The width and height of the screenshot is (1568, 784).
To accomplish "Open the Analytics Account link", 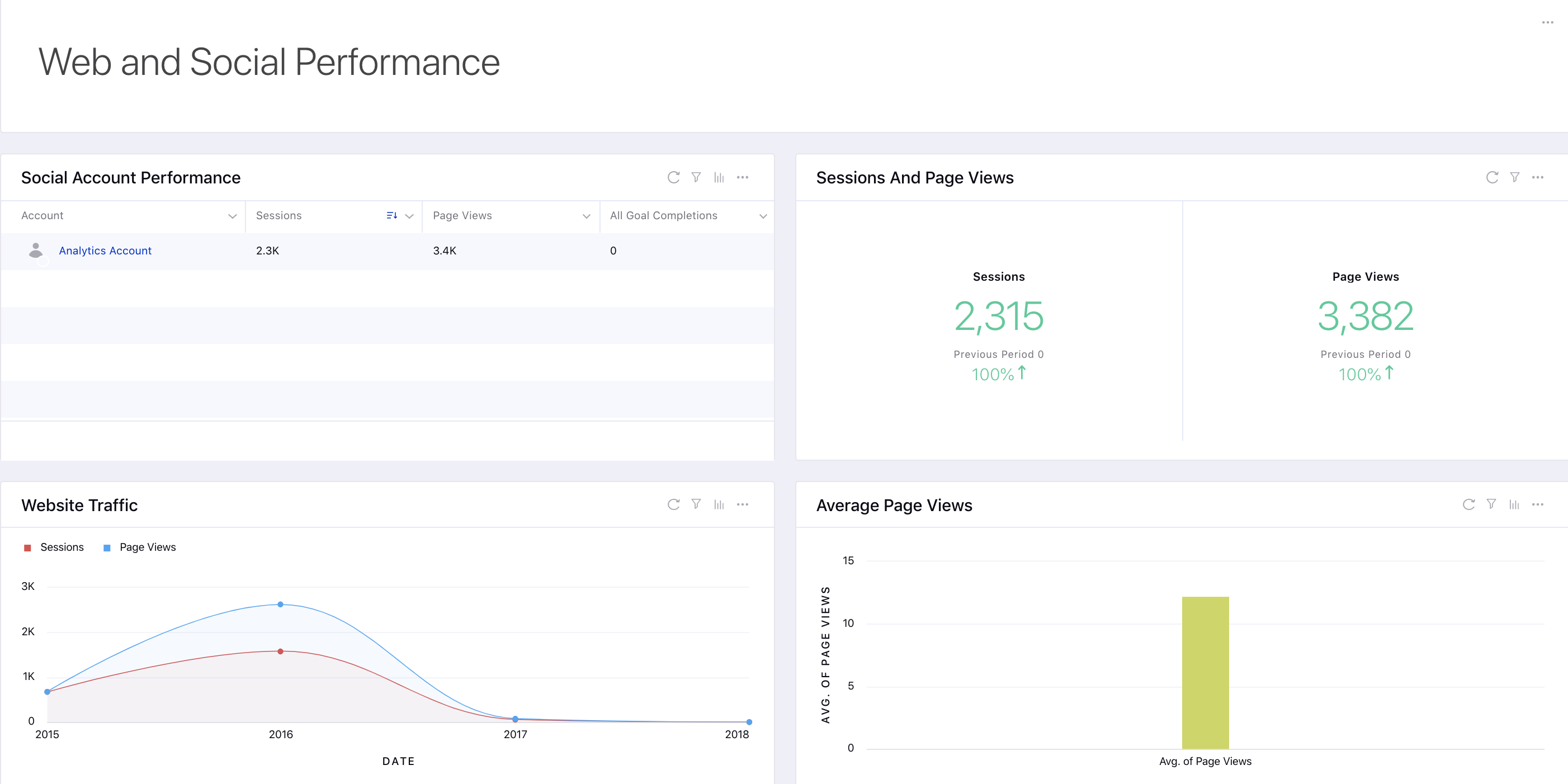I will tap(105, 250).
